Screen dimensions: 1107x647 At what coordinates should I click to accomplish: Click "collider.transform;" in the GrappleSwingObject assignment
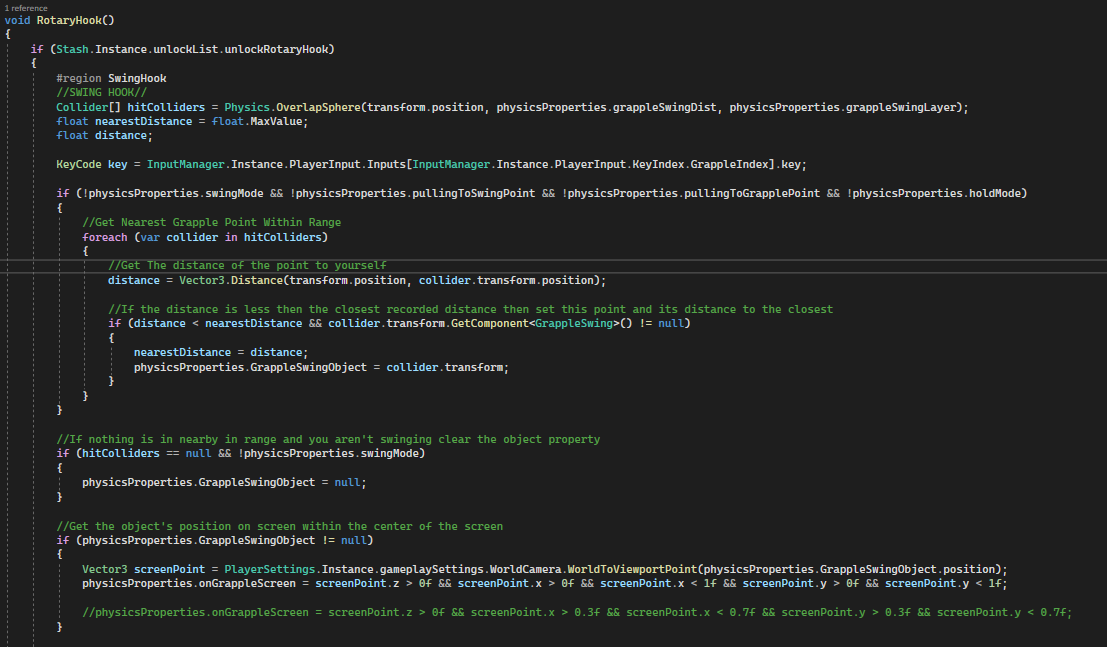click(448, 367)
